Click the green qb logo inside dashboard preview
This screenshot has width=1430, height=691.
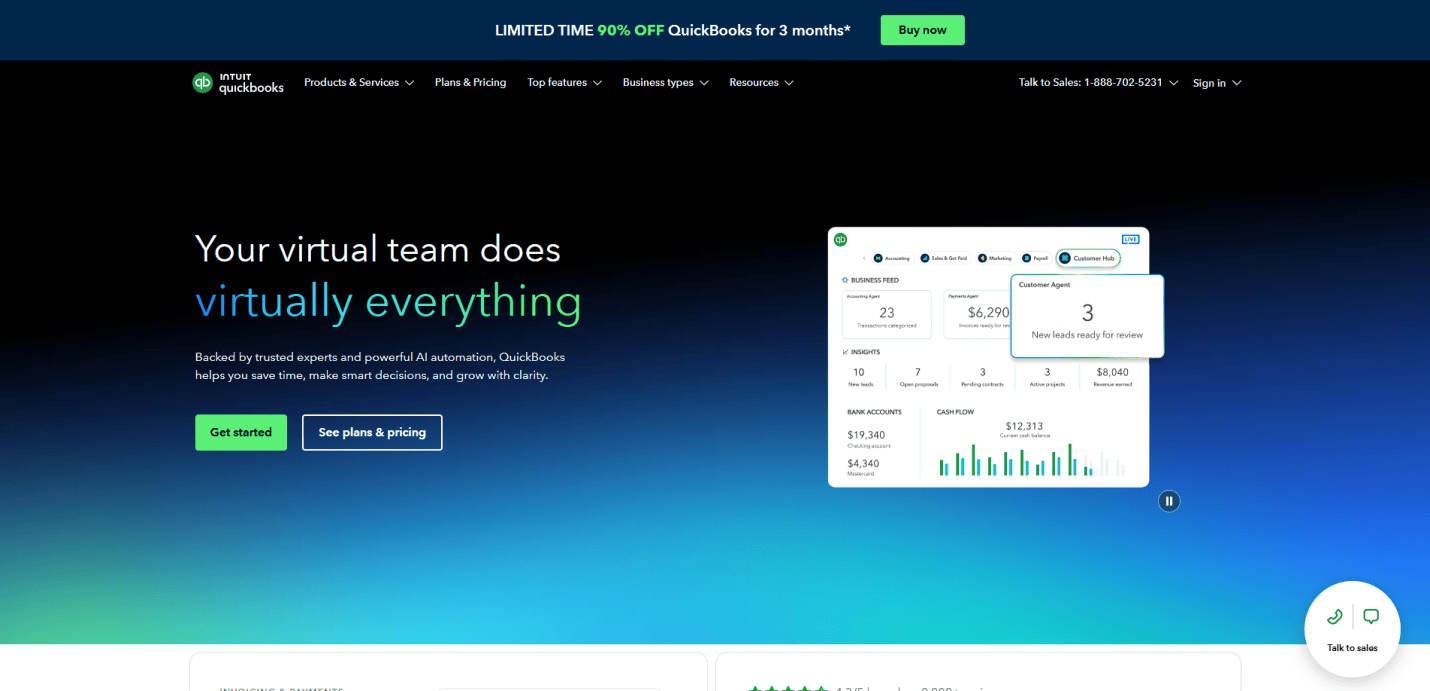click(840, 240)
